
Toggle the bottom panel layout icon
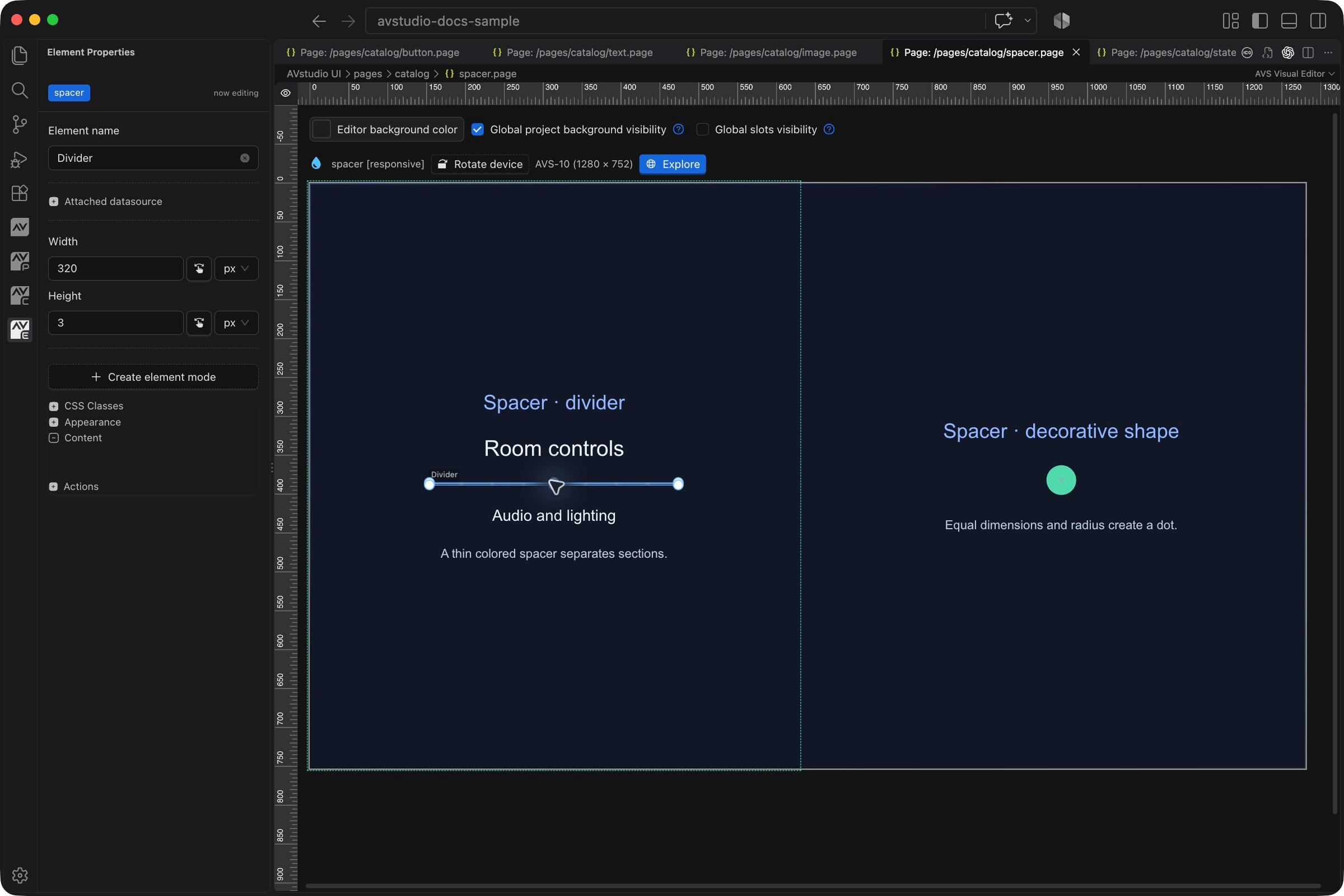(1289, 21)
